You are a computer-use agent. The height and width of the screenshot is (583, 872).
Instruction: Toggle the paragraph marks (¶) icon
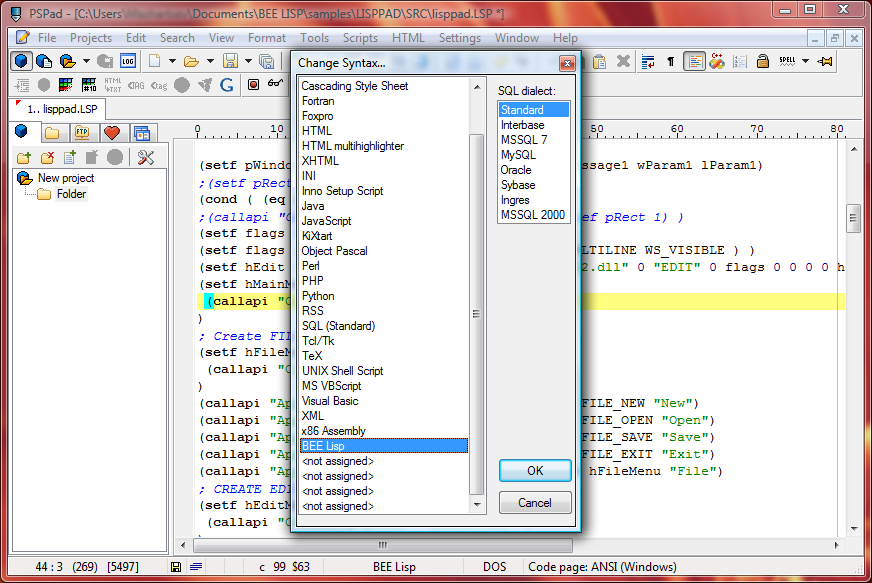tap(670, 61)
